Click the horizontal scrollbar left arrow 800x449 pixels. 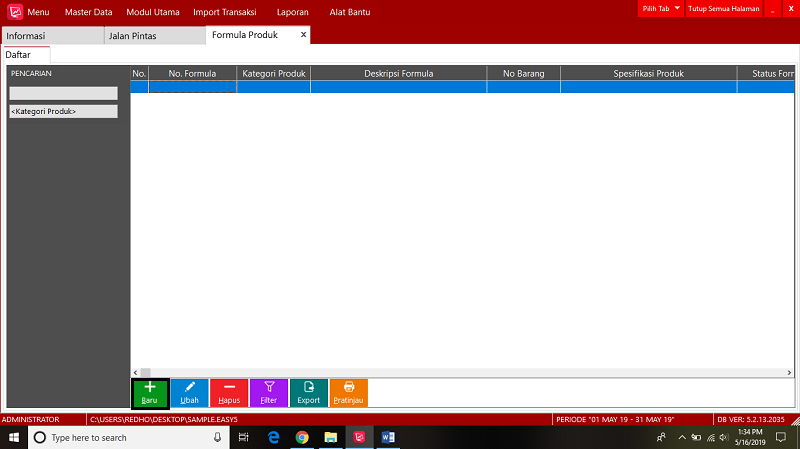136,372
